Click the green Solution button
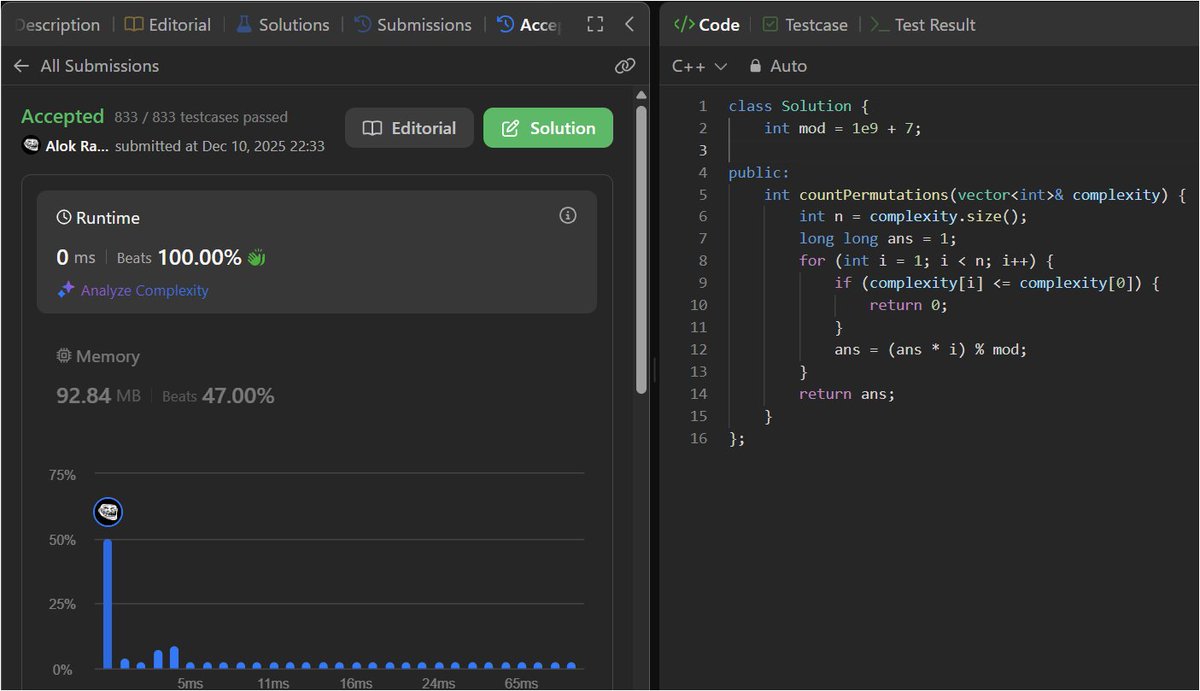Viewport: 1200px width, 691px height. pyautogui.click(x=548, y=128)
